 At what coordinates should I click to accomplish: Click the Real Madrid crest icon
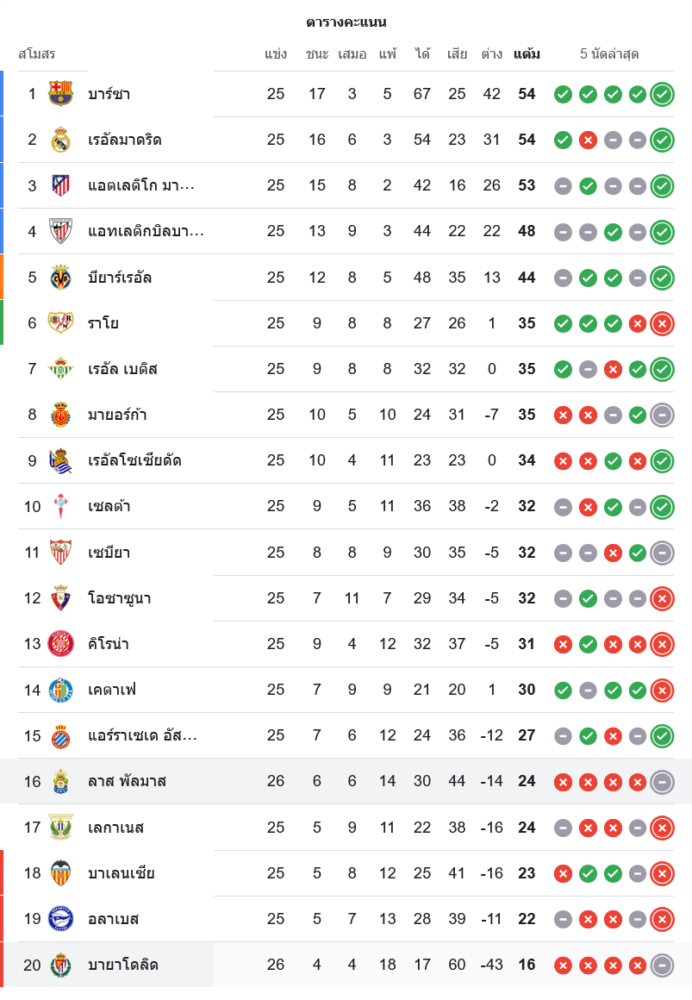coord(61,140)
